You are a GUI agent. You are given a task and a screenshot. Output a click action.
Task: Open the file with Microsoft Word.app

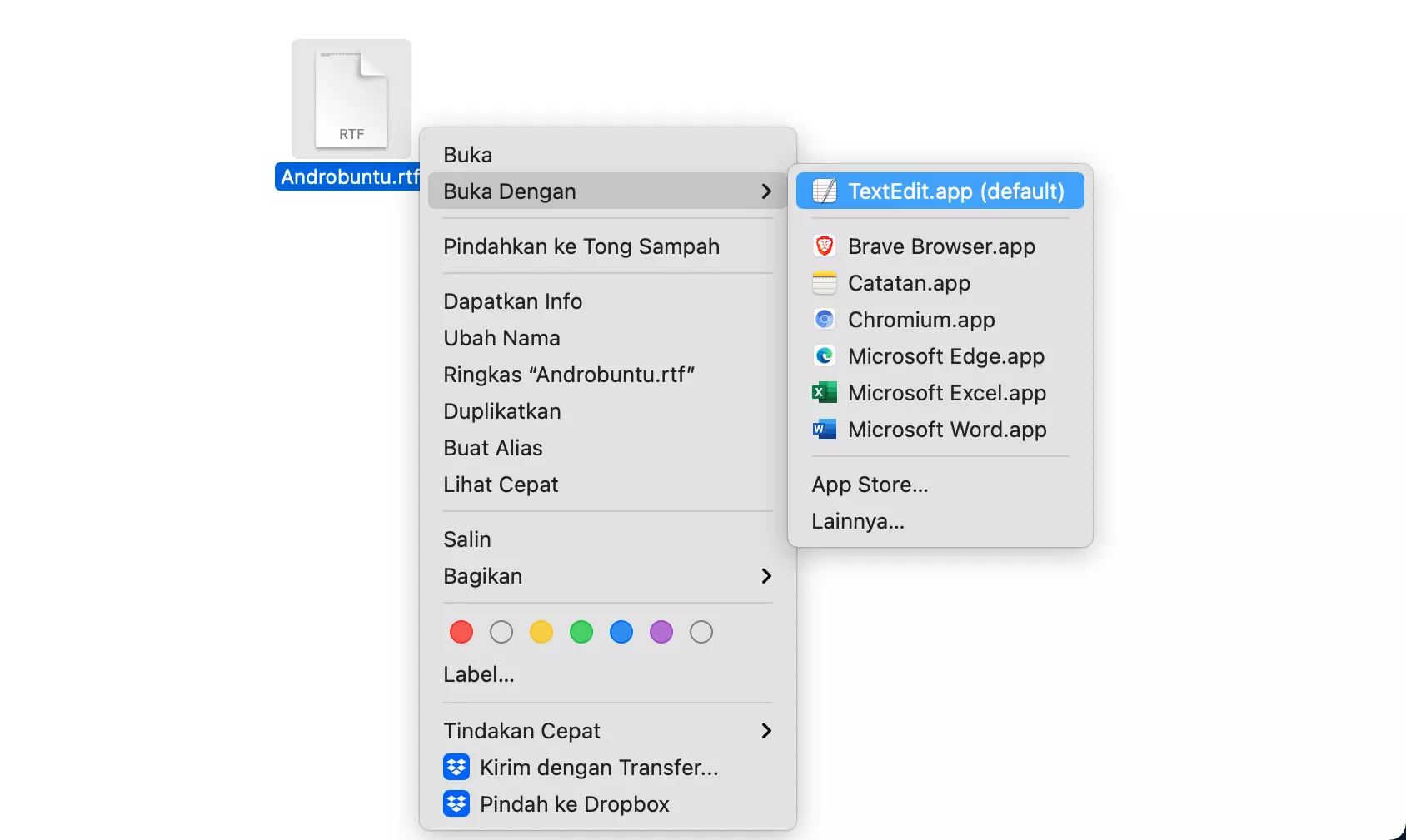947,430
